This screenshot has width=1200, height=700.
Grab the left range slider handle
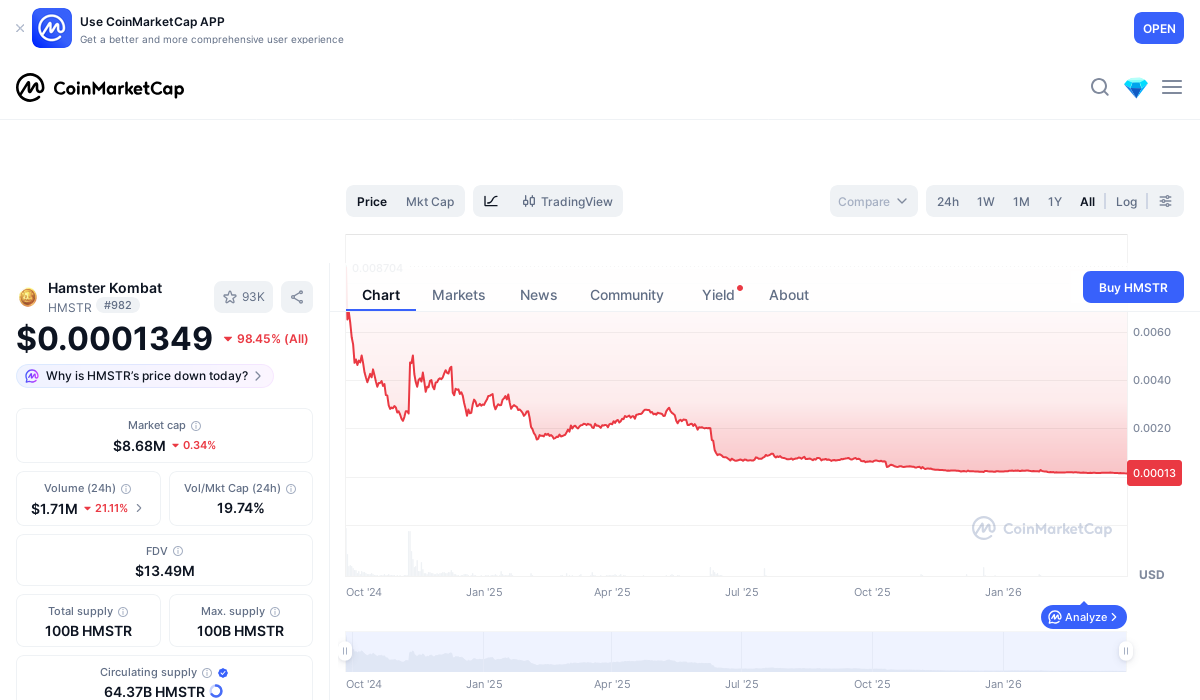click(346, 651)
